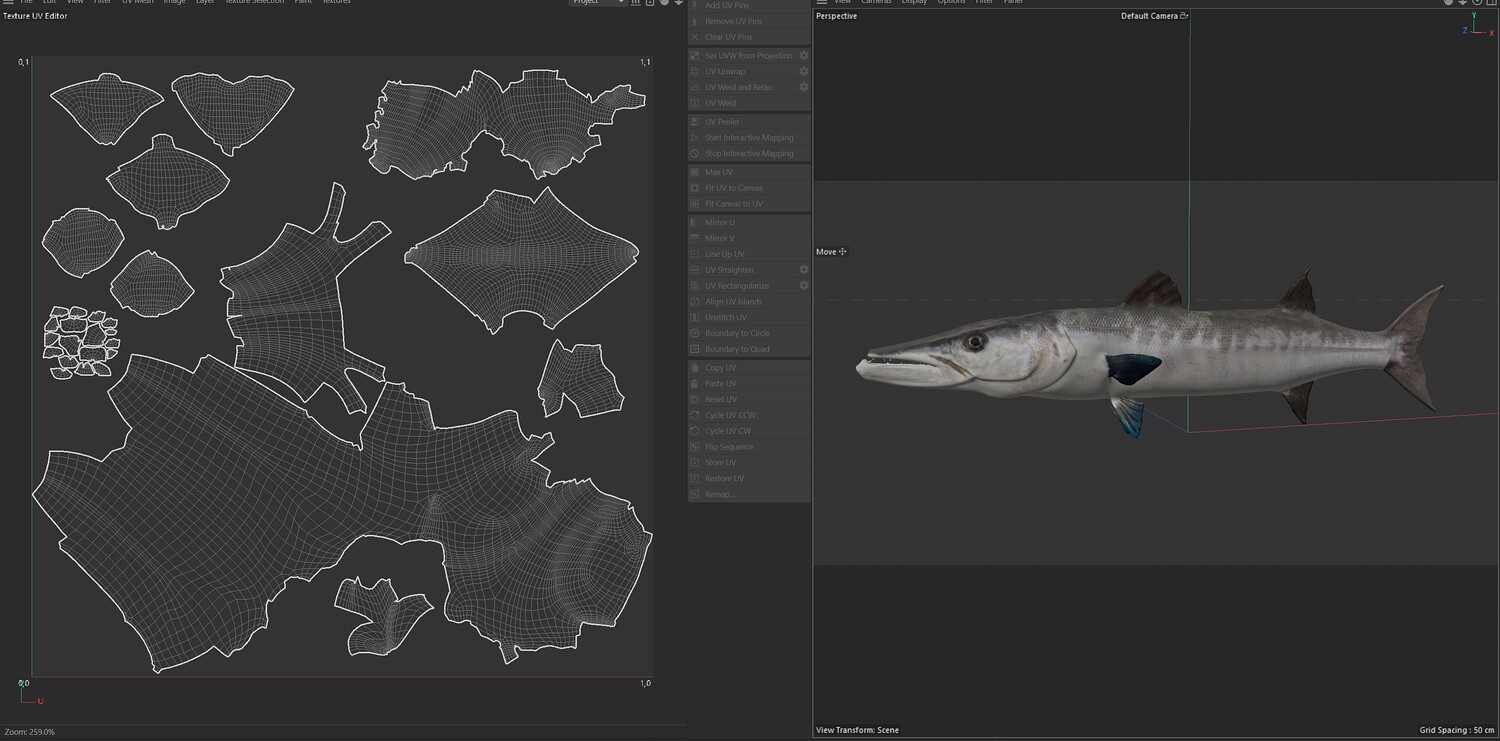Viewport: 1500px width, 741px height.
Task: Click the Default Camera link icon
Action: (x=1184, y=16)
